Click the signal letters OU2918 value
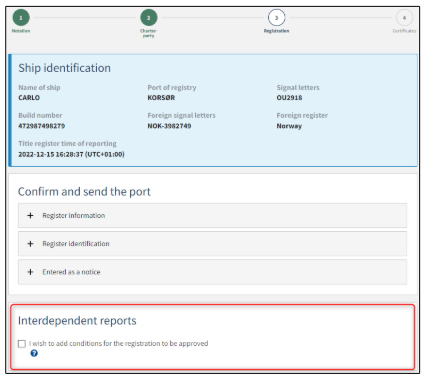This screenshot has height=381, width=426. (289, 98)
